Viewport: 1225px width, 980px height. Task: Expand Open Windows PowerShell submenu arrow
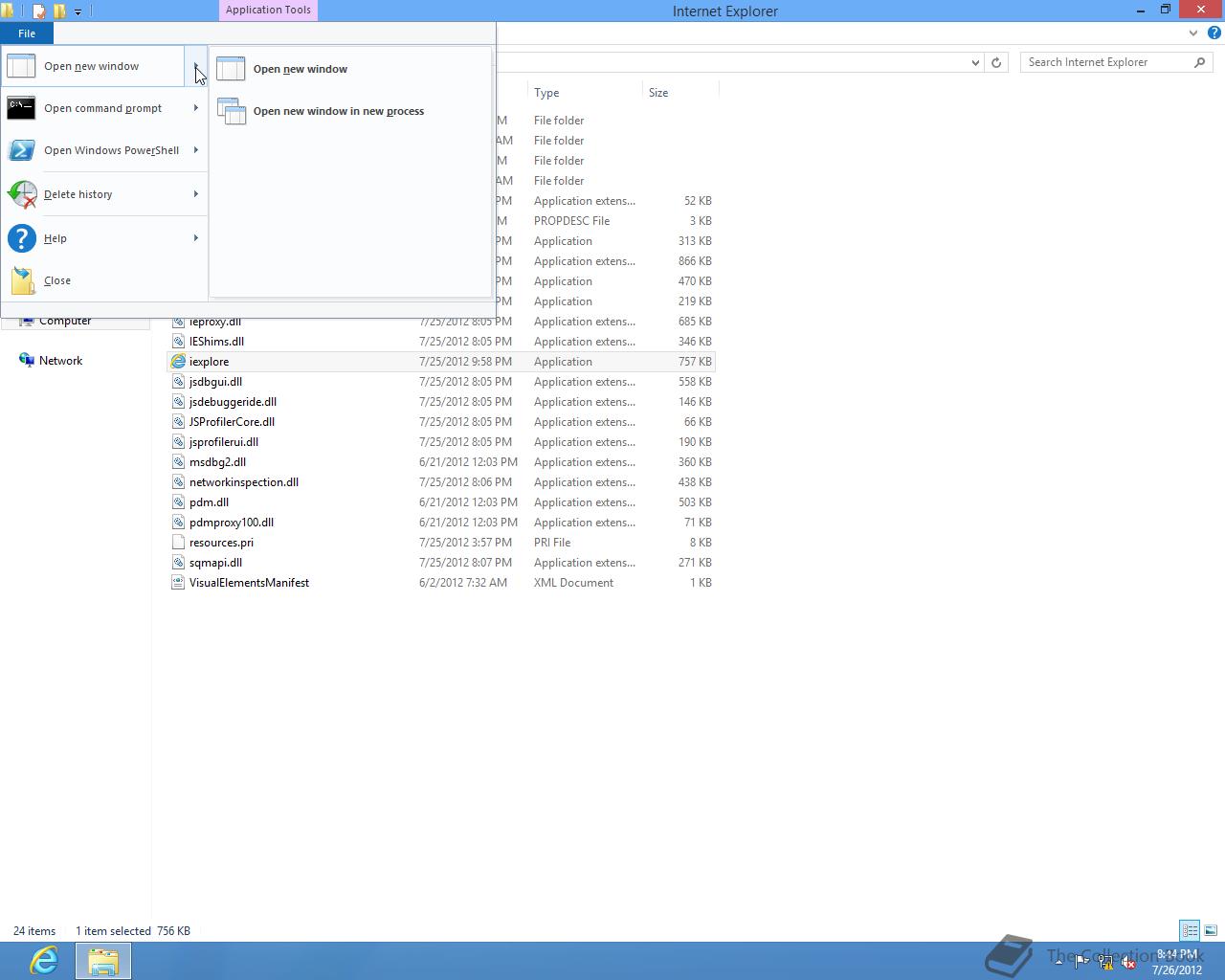[x=196, y=150]
